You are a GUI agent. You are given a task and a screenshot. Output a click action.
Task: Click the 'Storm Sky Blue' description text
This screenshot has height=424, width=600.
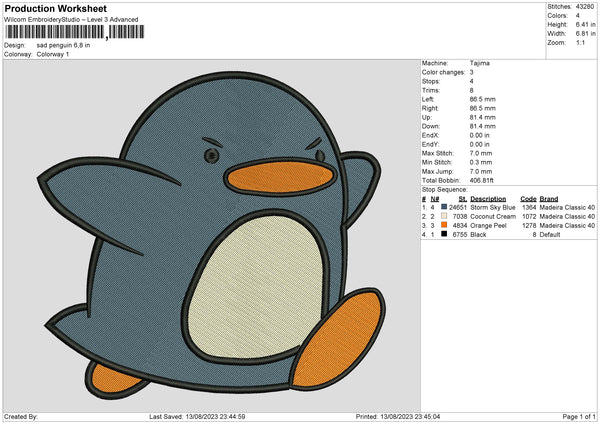coord(493,207)
